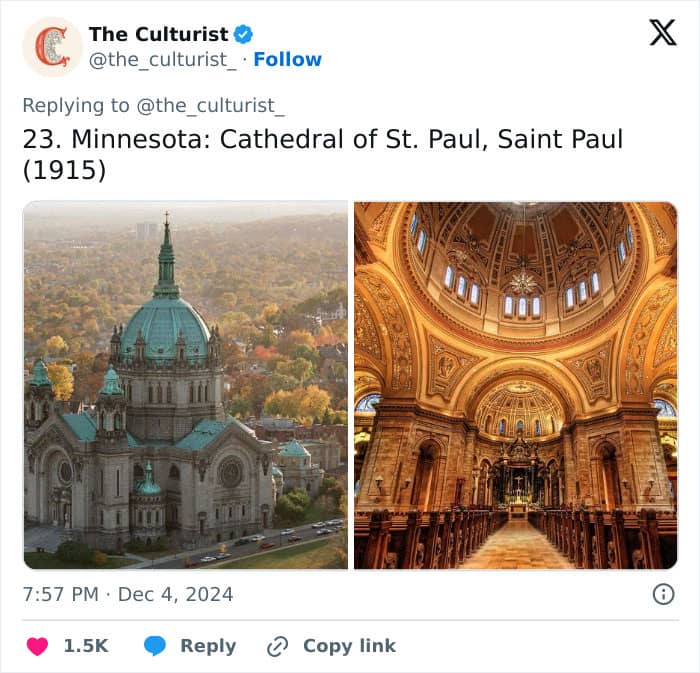Open the X logo link
The image size is (700, 673).
click(662, 33)
